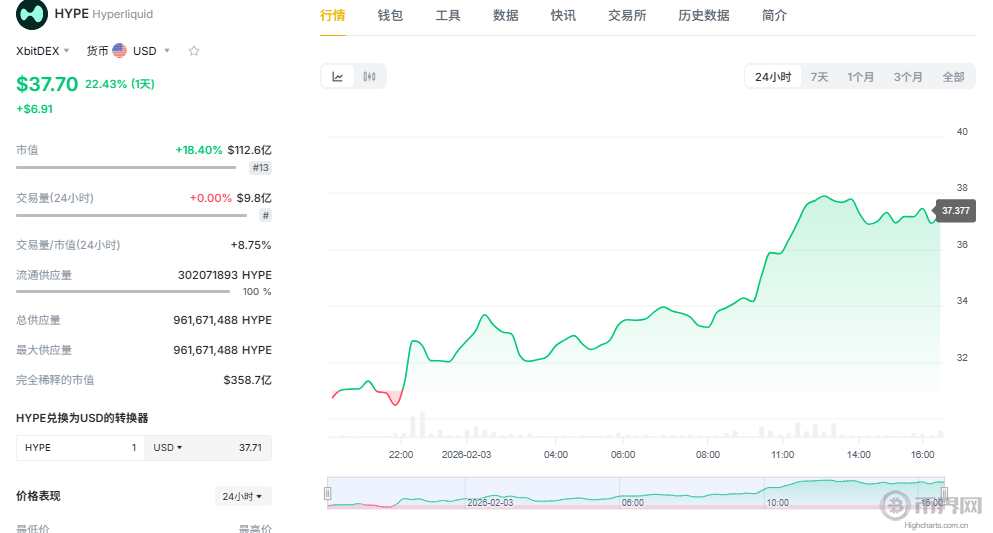
Task: Click the 最大供应量 label
Action: point(44,350)
